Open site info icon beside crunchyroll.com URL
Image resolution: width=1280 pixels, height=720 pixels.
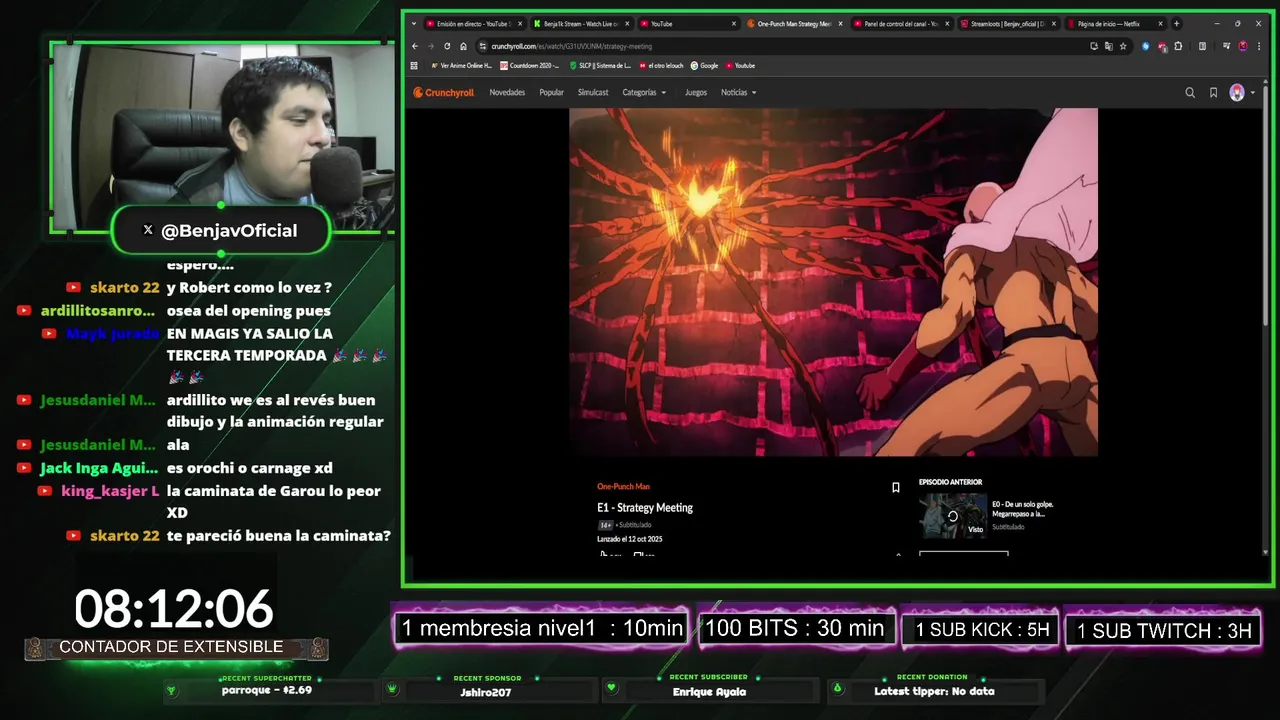click(482, 46)
